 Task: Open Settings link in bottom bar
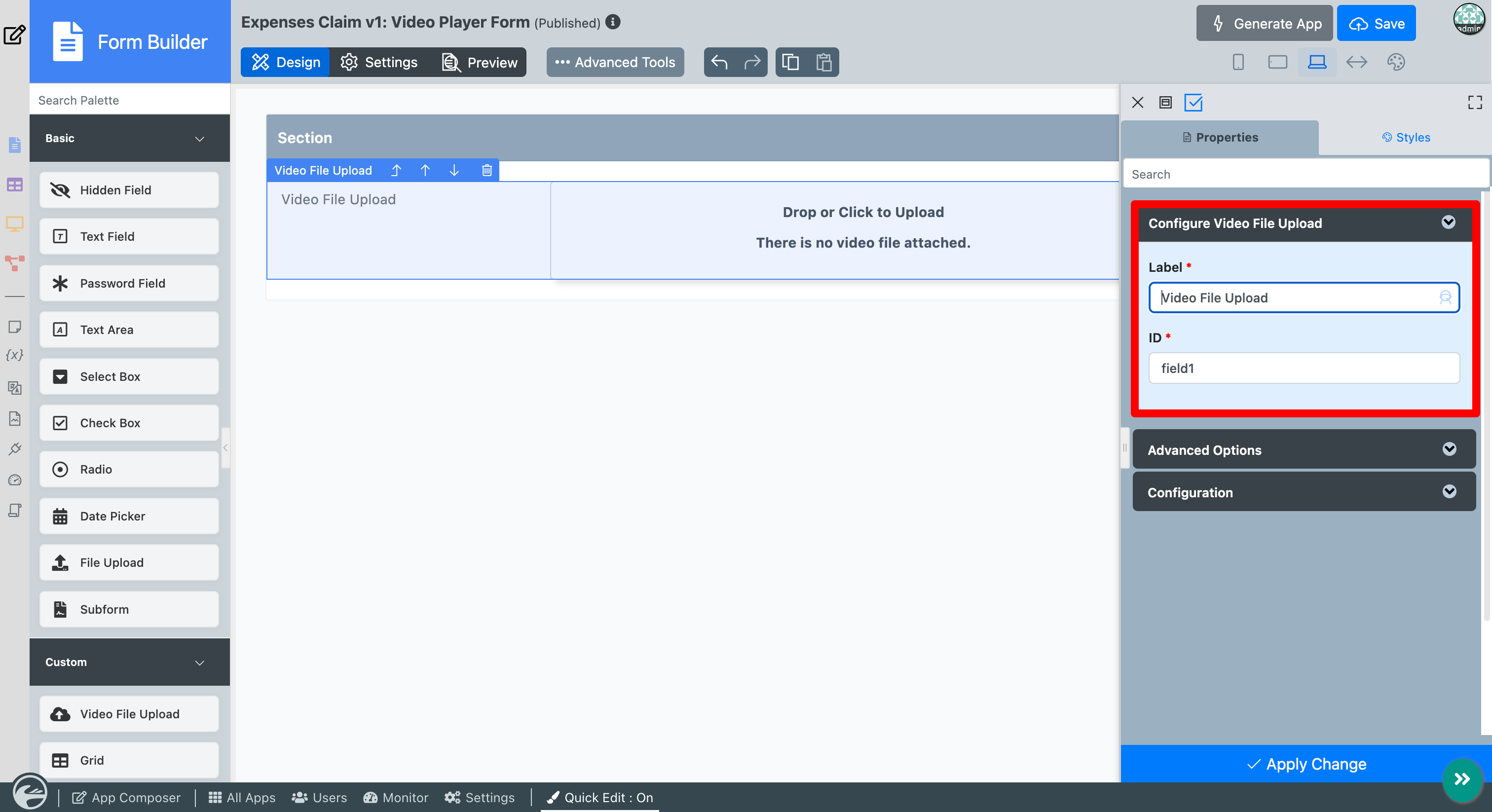click(480, 798)
